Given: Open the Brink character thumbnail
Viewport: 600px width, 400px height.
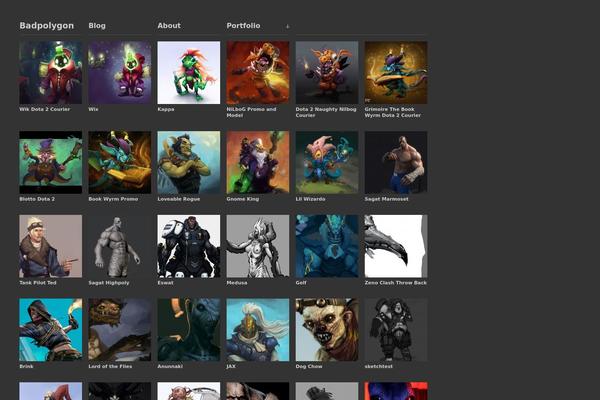Looking at the screenshot, I should 51,330.
